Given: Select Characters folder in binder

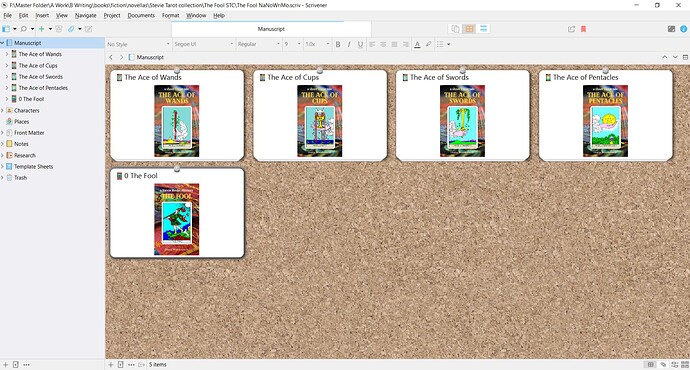Looking at the screenshot, I should 26,110.
